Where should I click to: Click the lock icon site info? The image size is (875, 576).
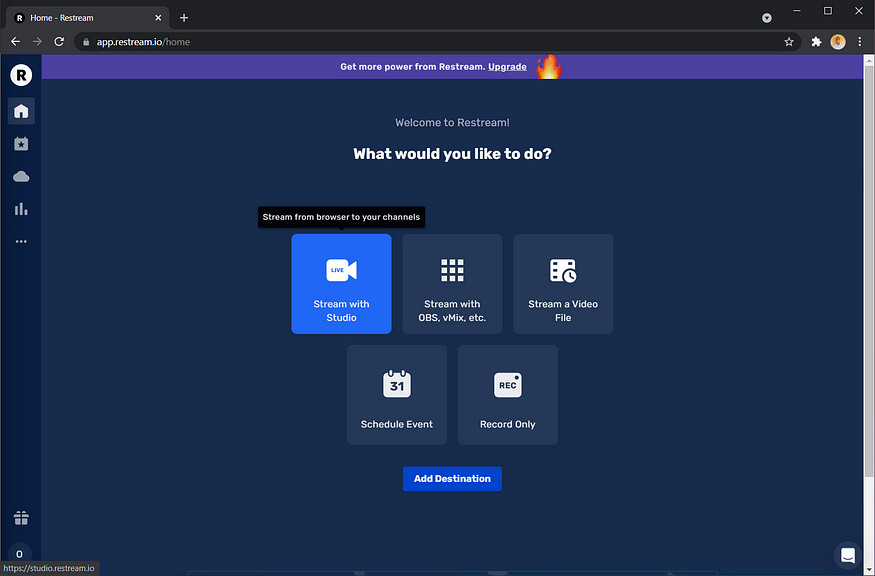[85, 42]
